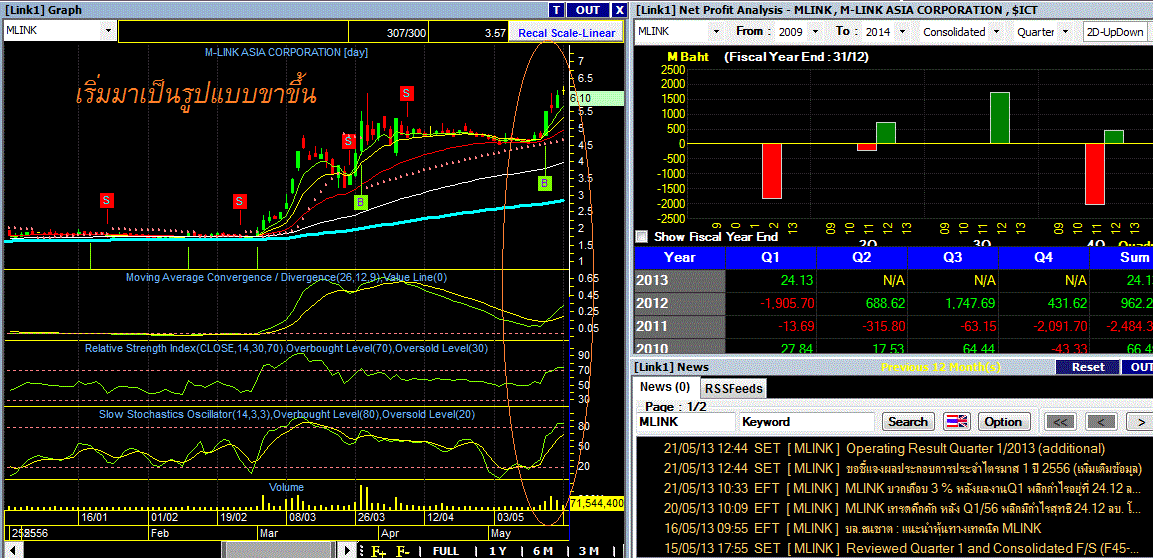The width and height of the screenshot is (1153, 558).
Task: Click the 6.10 current price label on price axis
Action: tap(596, 98)
